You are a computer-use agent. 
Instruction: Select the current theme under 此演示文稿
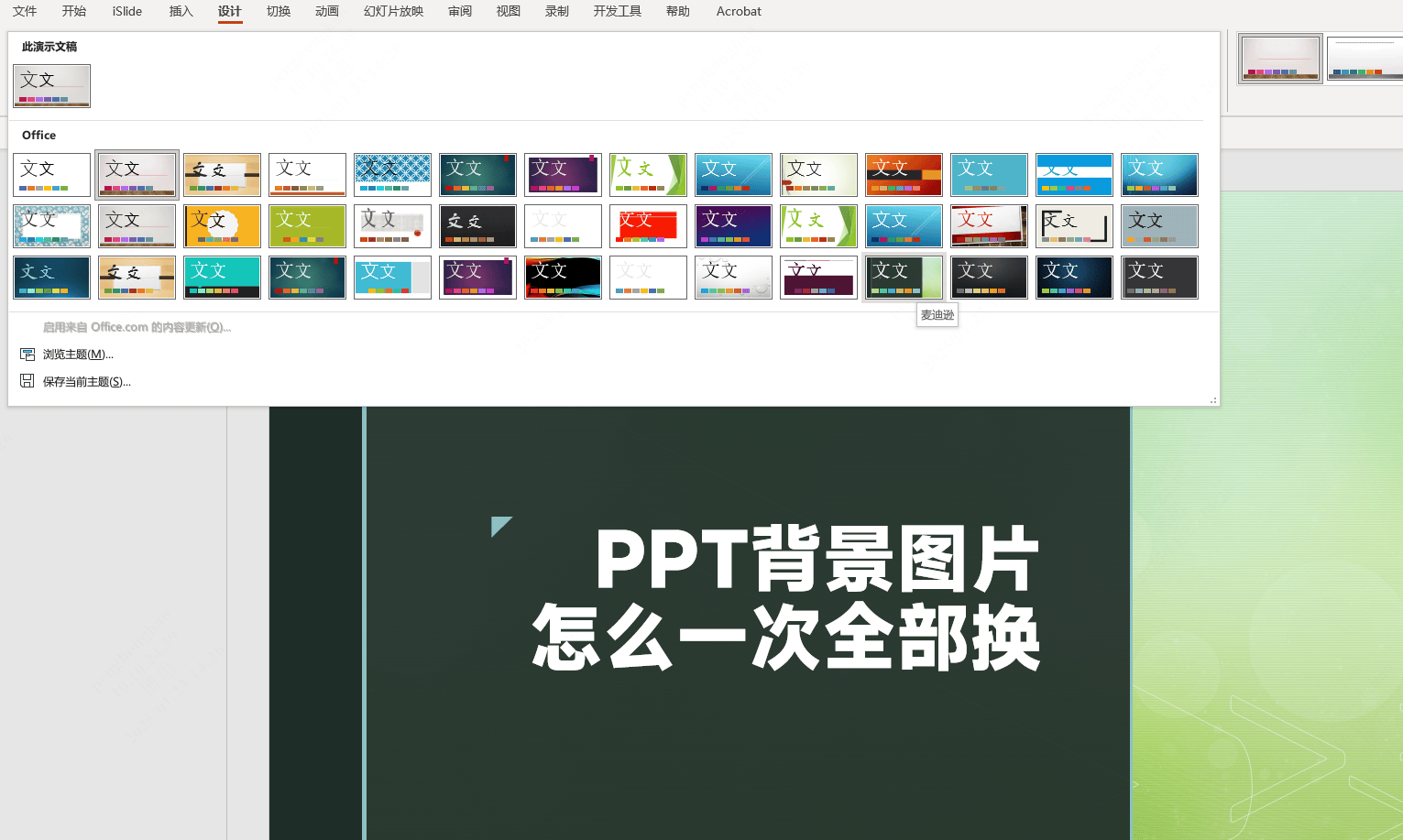click(x=51, y=85)
